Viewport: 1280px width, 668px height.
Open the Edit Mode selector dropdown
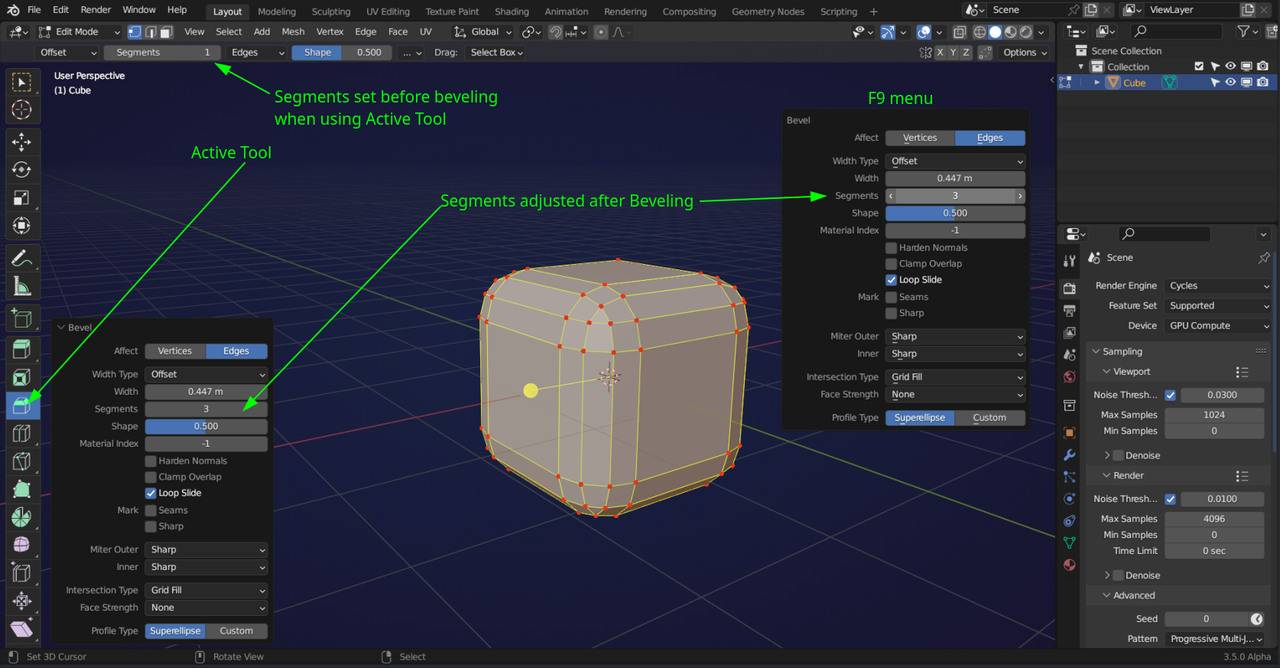80,32
